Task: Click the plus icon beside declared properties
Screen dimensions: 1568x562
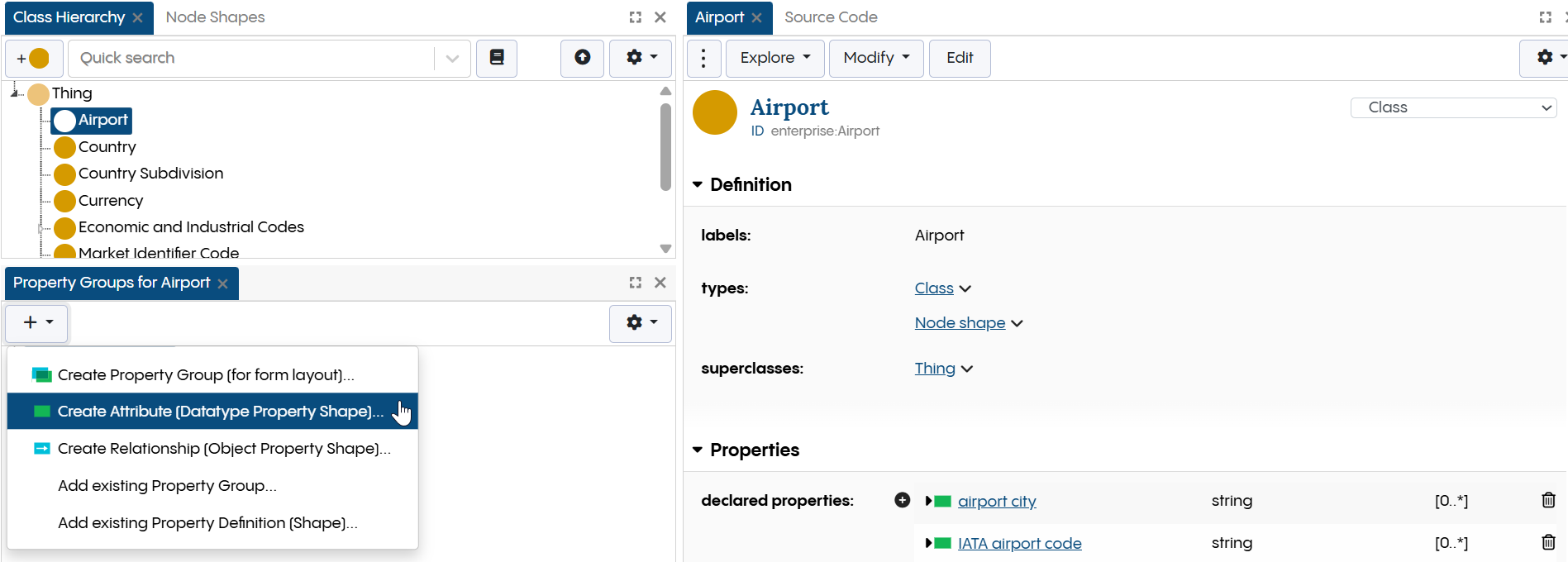Action: click(x=903, y=500)
